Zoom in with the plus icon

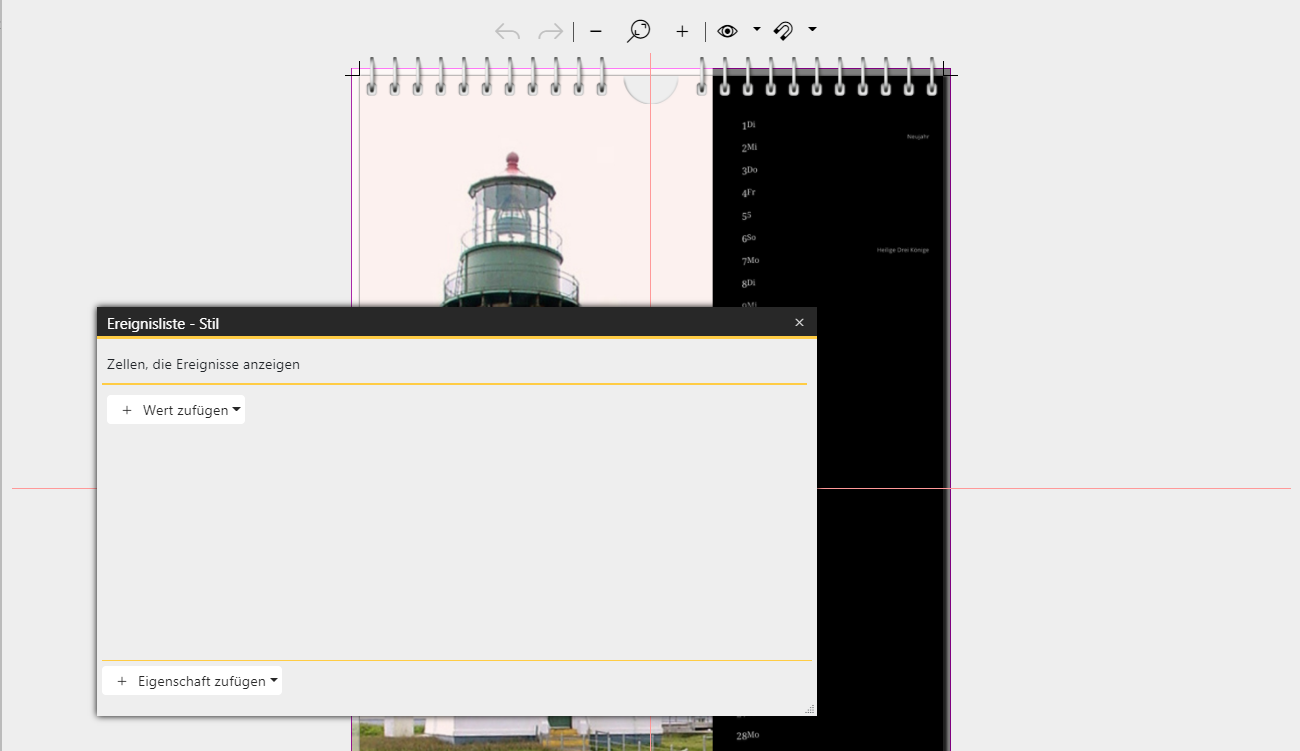(x=682, y=31)
